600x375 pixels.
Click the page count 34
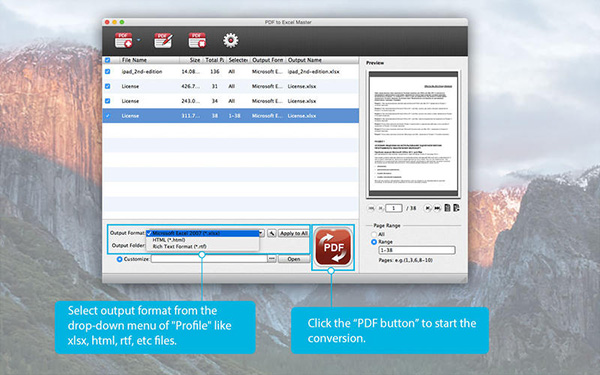coord(215,101)
